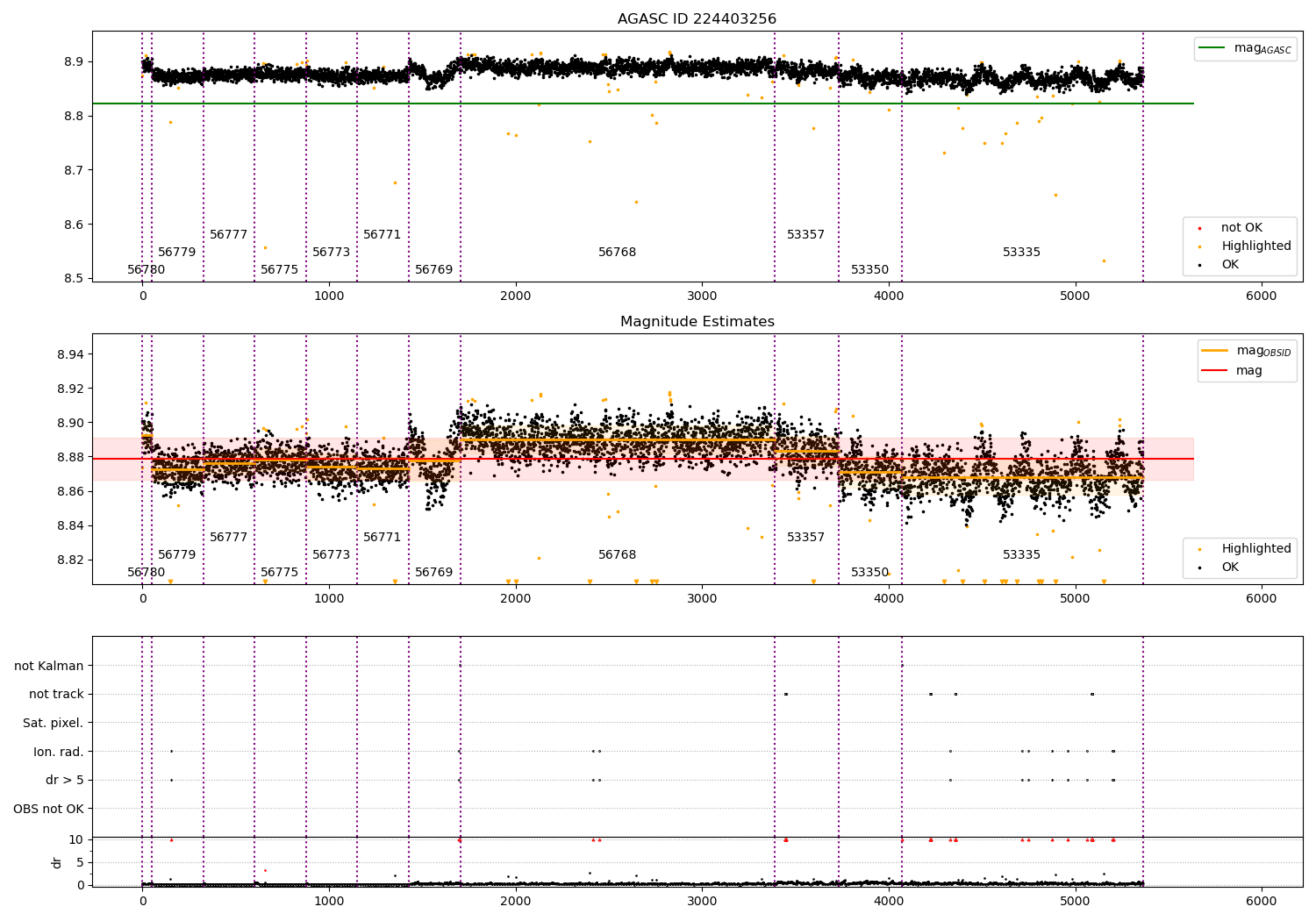Click obsid label 56777 in Magnitude Estimates plot

click(x=229, y=538)
